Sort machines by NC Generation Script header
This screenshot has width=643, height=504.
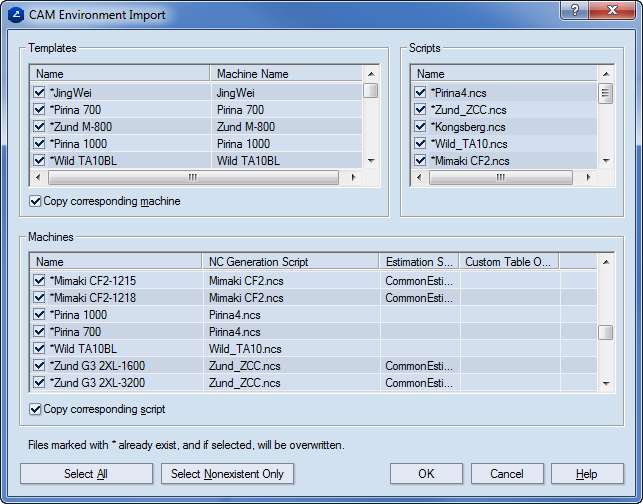(291, 262)
